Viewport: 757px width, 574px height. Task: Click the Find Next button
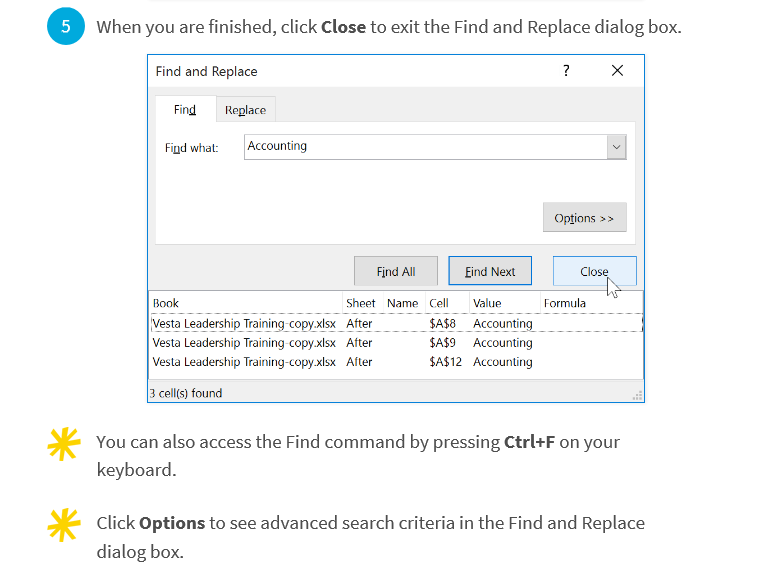click(x=490, y=271)
